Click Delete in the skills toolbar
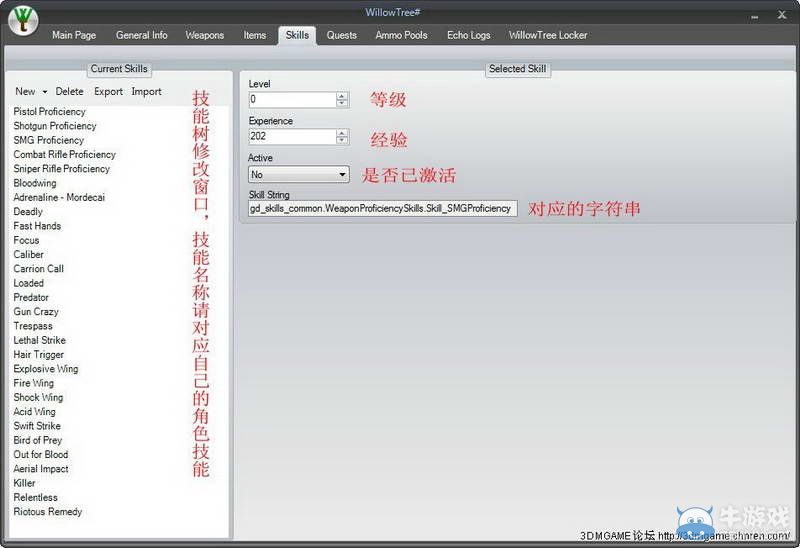Image resolution: width=800 pixels, height=548 pixels. tap(69, 91)
